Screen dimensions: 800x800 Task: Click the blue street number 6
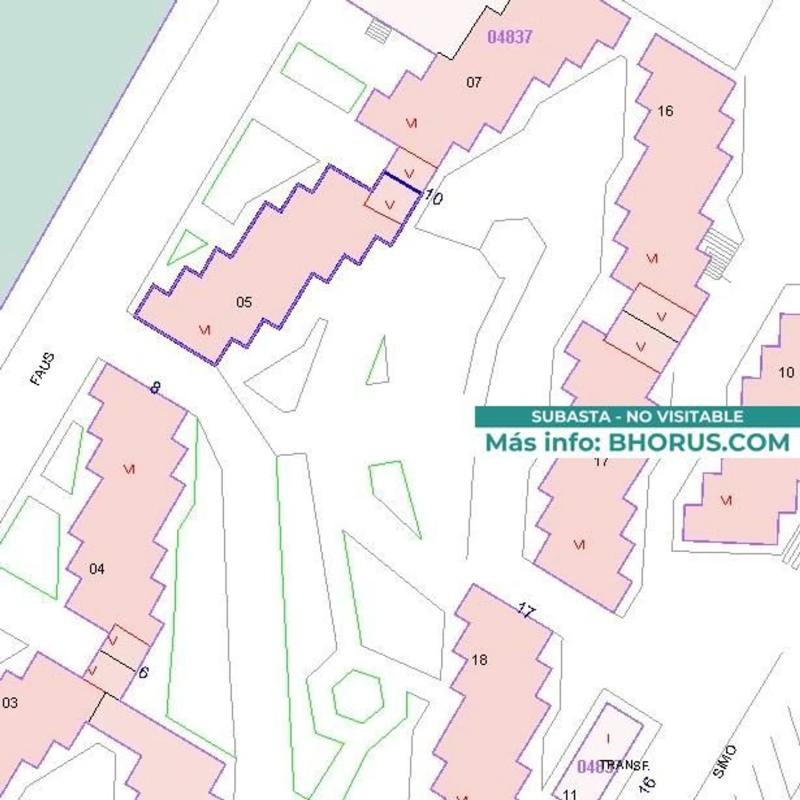[143, 672]
